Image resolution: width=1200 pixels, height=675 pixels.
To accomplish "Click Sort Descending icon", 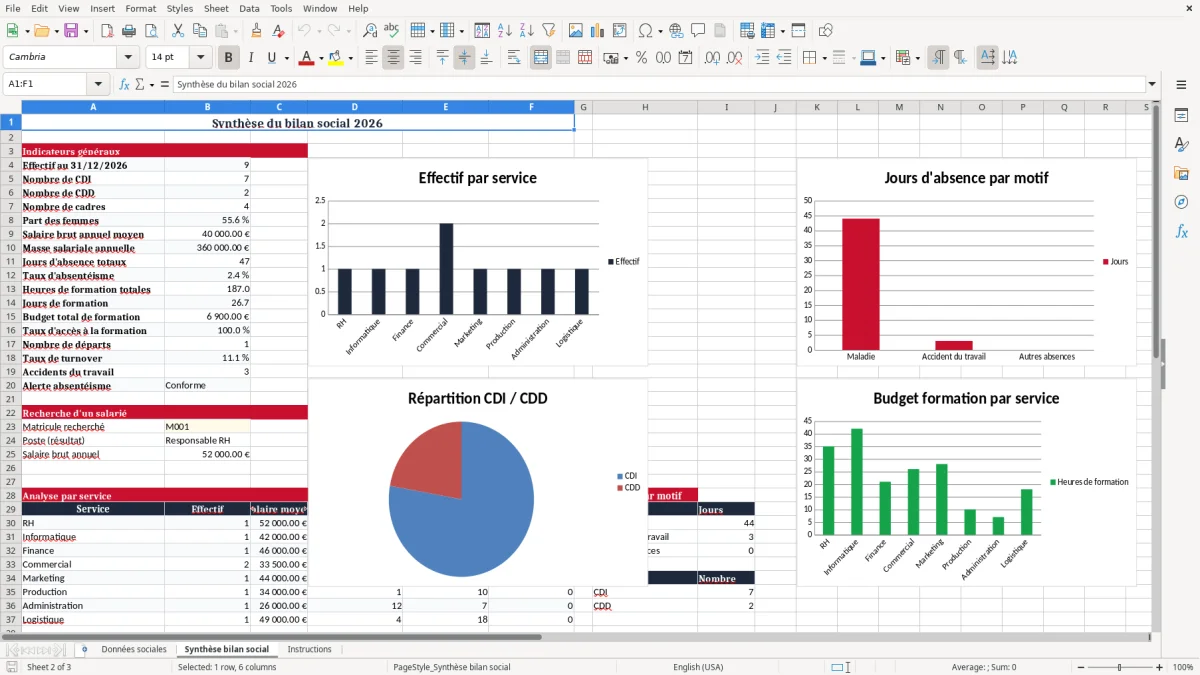I will coord(527,31).
